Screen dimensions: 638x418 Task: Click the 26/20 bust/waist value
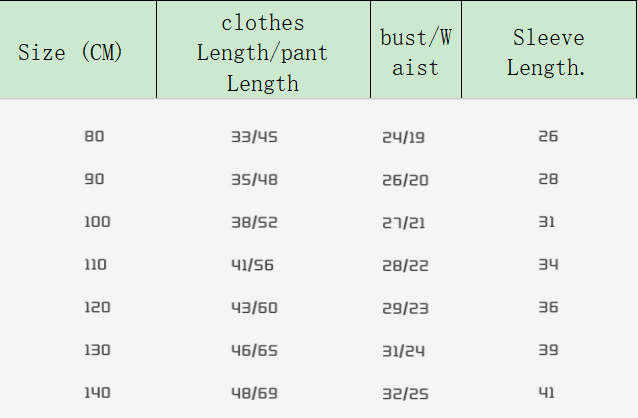(x=404, y=180)
